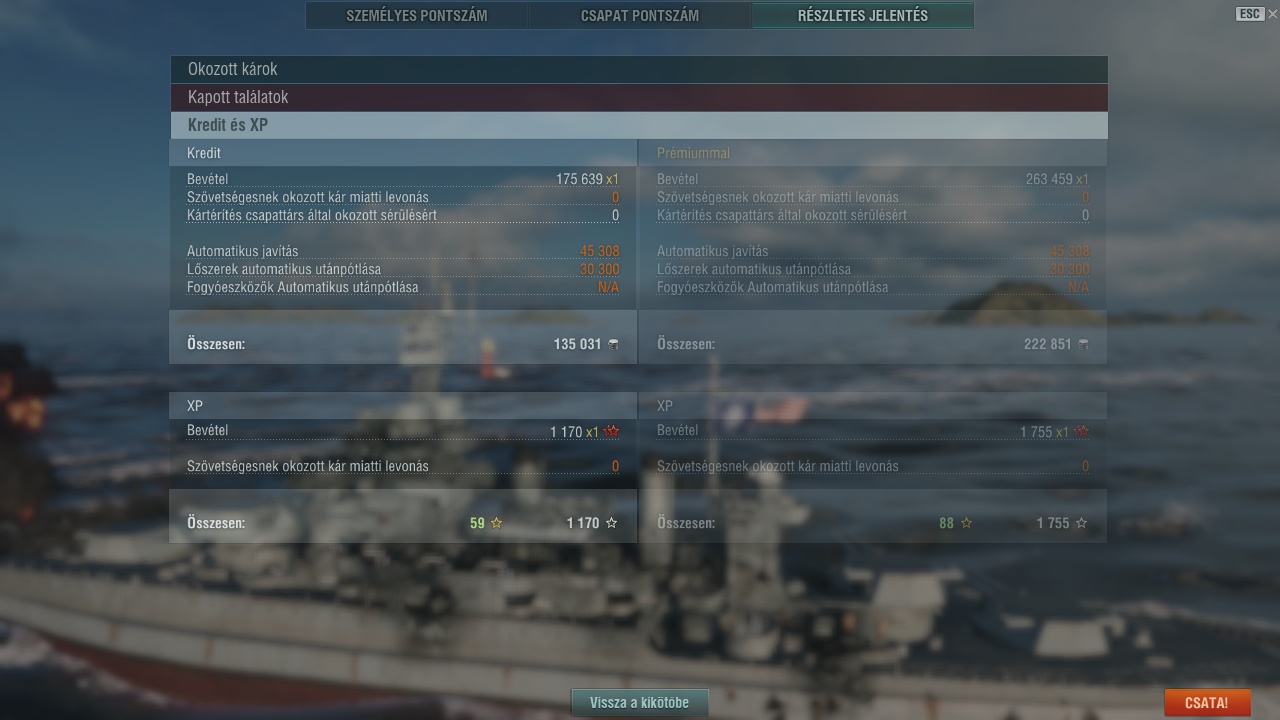Close the report with ESC button

pos(1250,14)
